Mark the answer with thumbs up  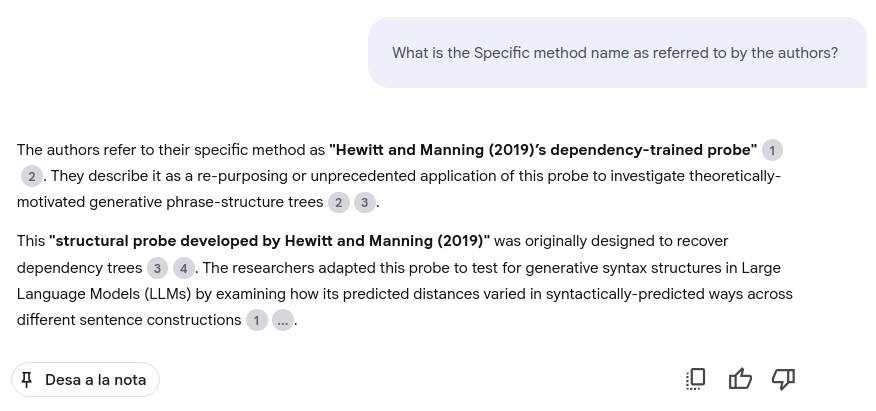pyautogui.click(x=740, y=378)
